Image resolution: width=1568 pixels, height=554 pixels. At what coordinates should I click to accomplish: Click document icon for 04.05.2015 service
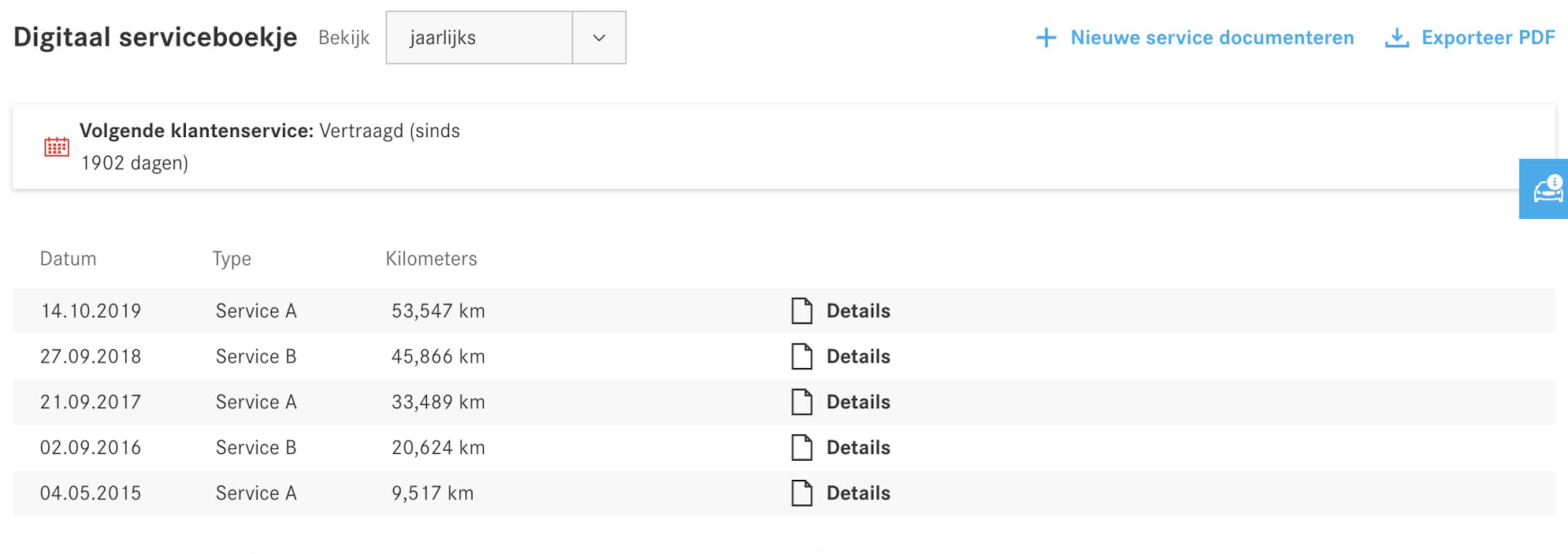801,493
